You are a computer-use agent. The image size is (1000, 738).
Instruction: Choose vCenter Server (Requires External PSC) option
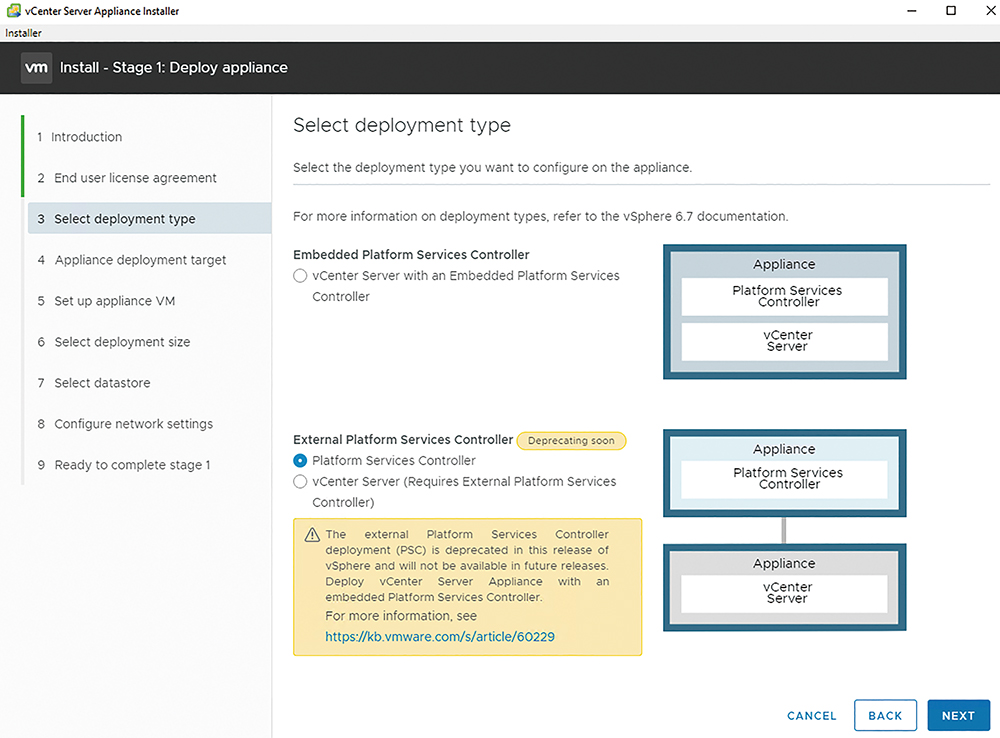click(x=300, y=482)
